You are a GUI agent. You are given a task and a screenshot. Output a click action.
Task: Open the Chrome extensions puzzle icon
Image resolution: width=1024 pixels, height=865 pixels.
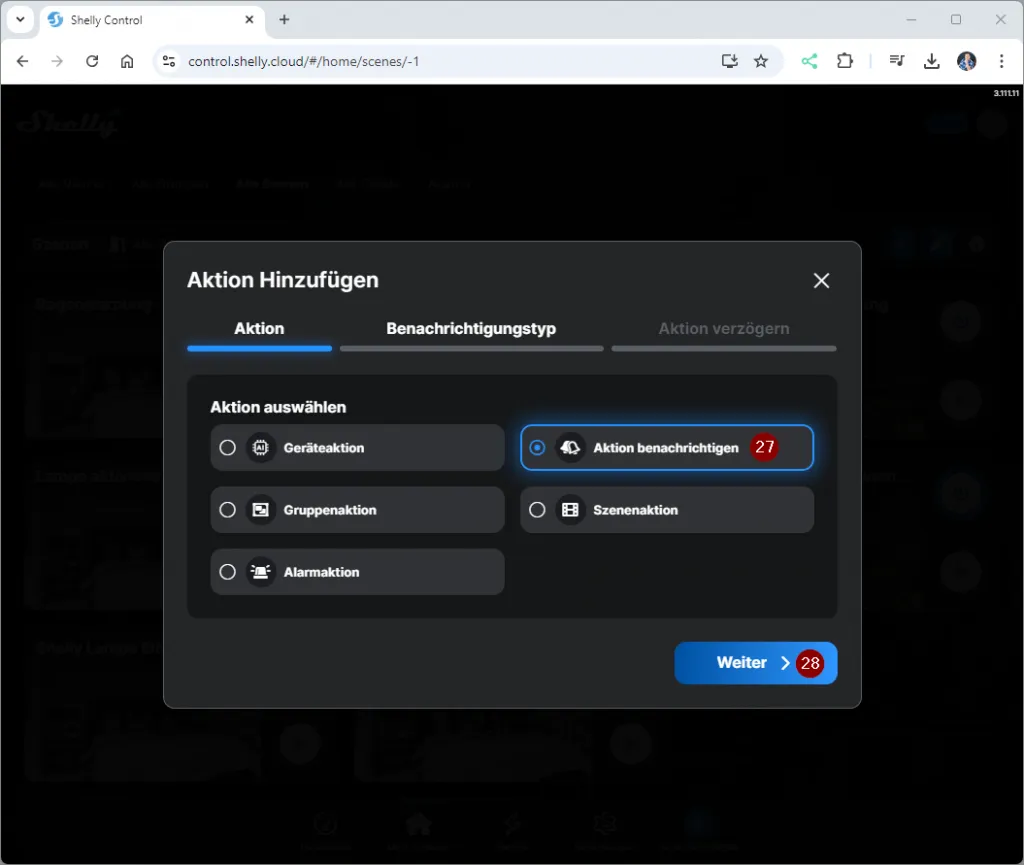(x=845, y=61)
